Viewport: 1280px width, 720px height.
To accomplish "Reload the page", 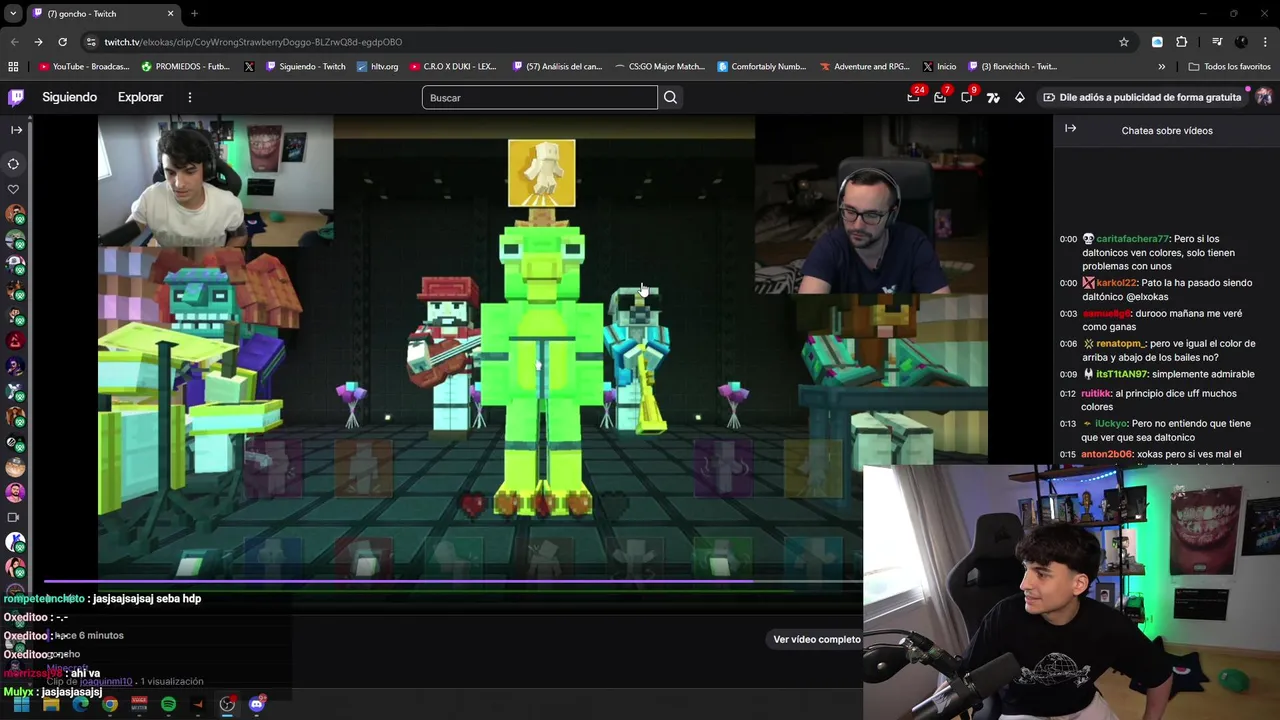I will point(62,42).
